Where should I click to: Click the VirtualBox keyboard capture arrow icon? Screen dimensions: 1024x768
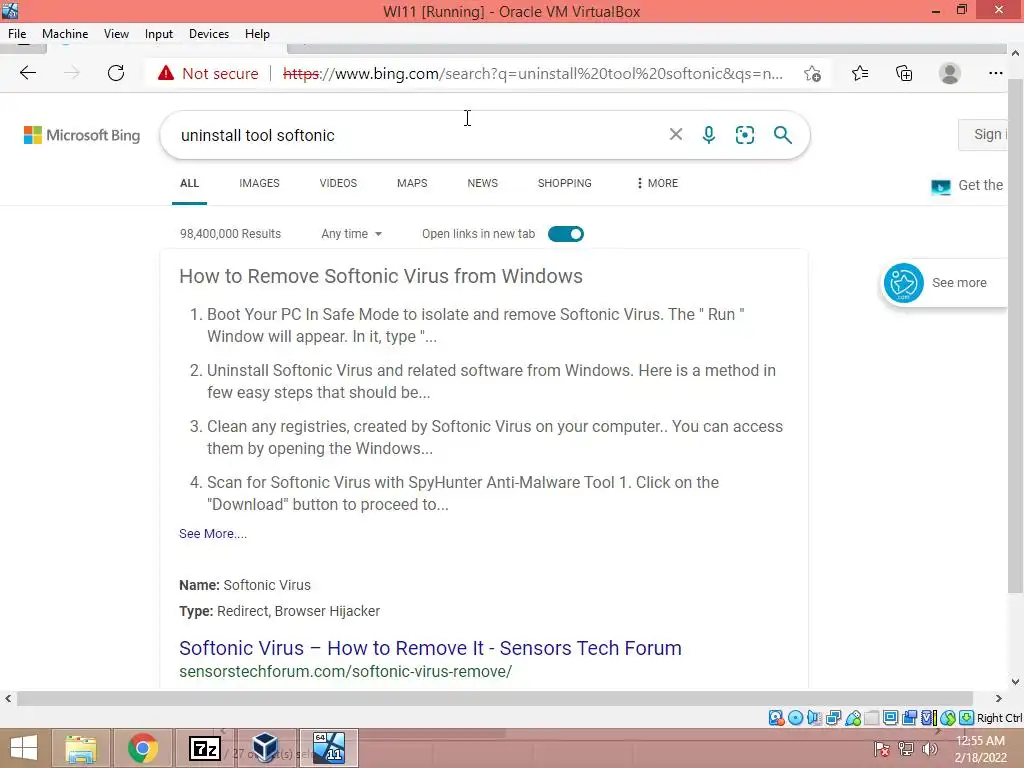point(967,718)
